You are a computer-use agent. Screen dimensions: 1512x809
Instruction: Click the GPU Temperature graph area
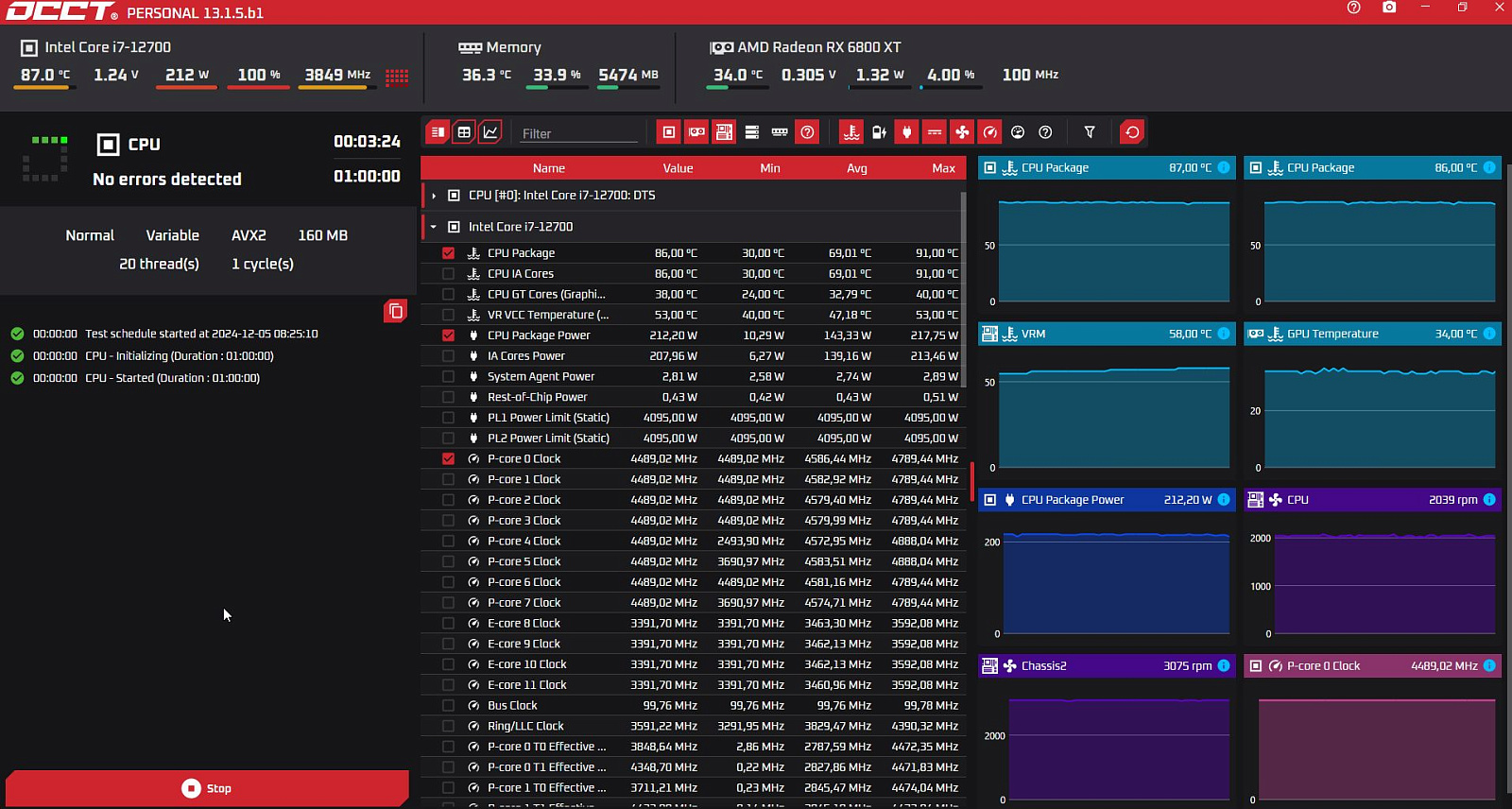pos(1381,417)
